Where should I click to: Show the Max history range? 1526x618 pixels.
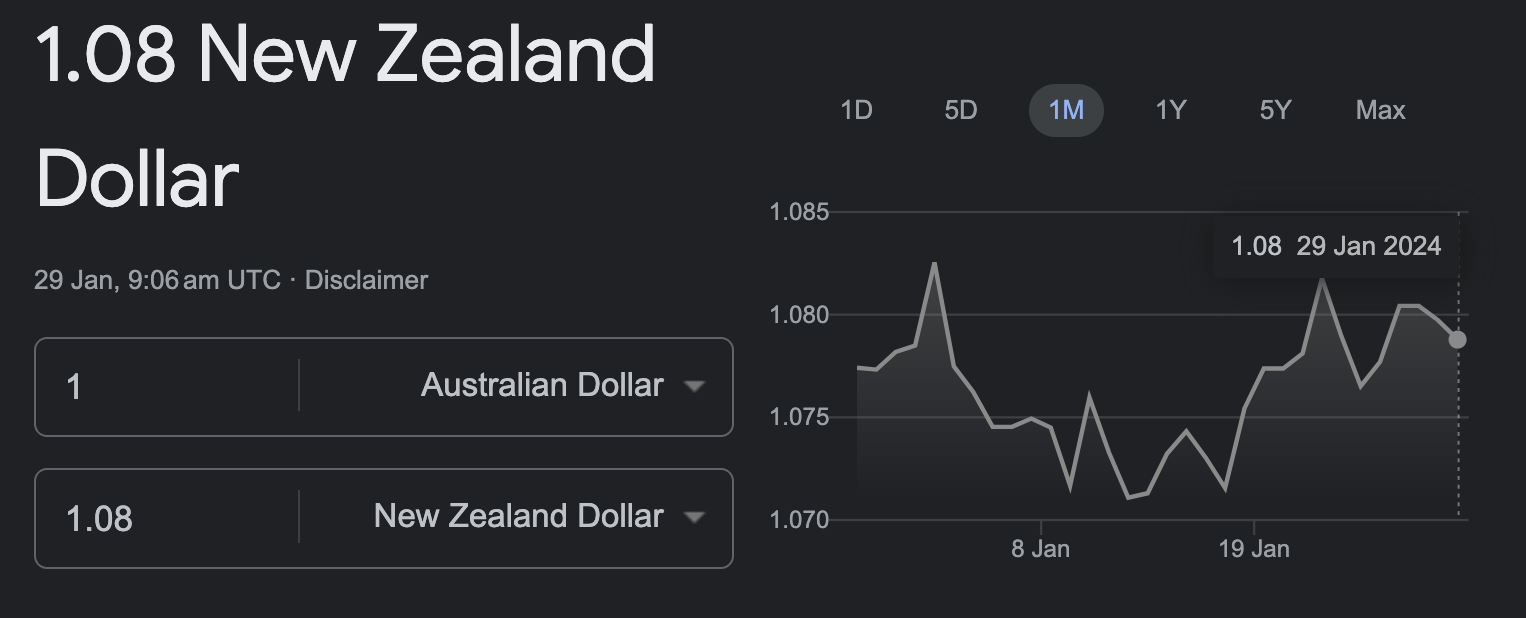point(1380,110)
